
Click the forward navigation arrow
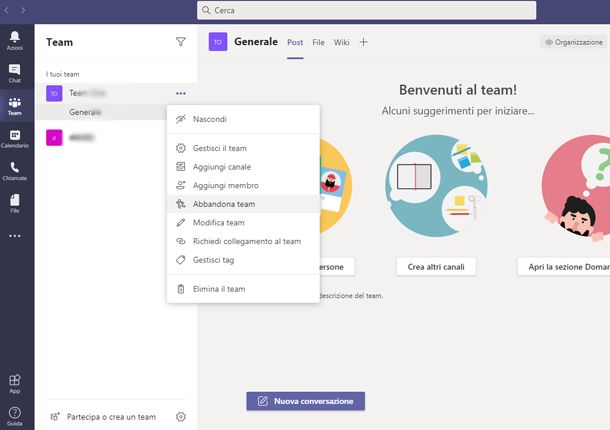[23, 10]
